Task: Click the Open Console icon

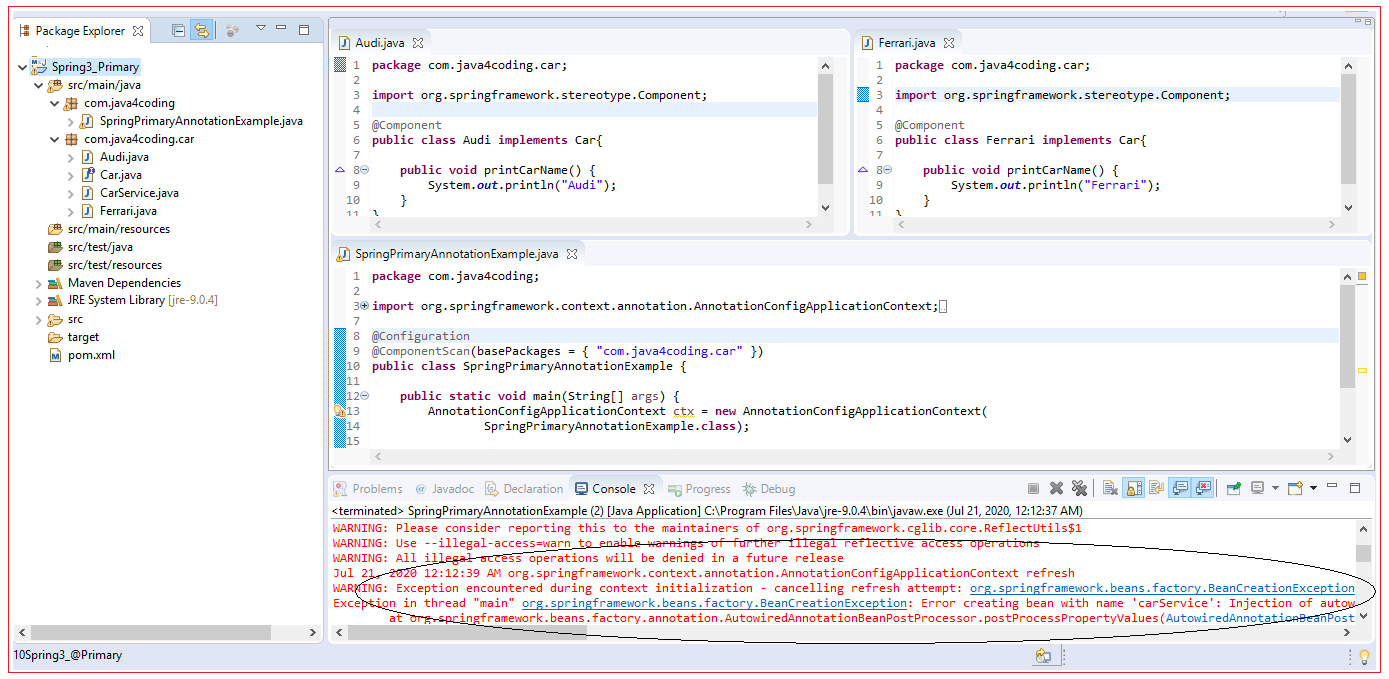Action: (1295, 488)
